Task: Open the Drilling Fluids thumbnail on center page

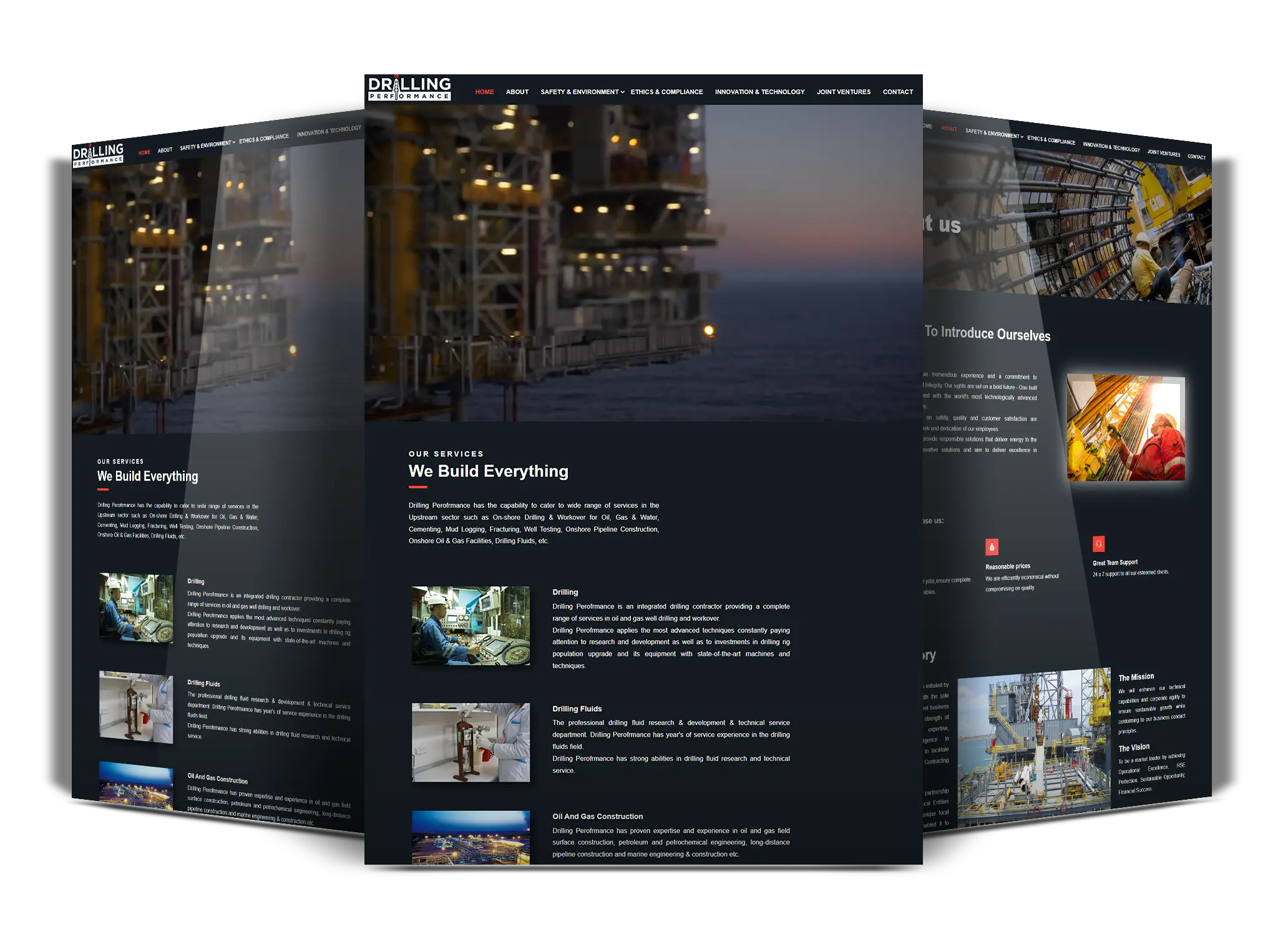Action: point(471,742)
